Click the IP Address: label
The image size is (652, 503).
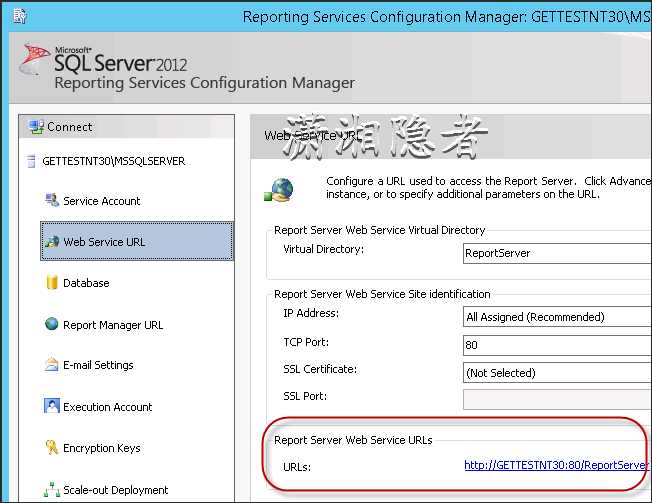pos(311,313)
